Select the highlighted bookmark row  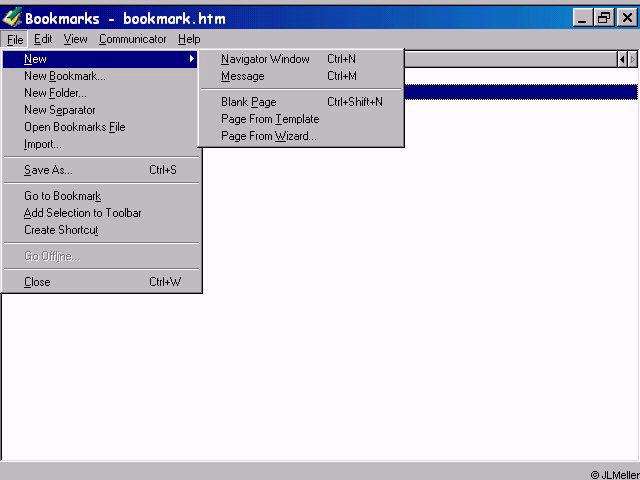coord(521,92)
